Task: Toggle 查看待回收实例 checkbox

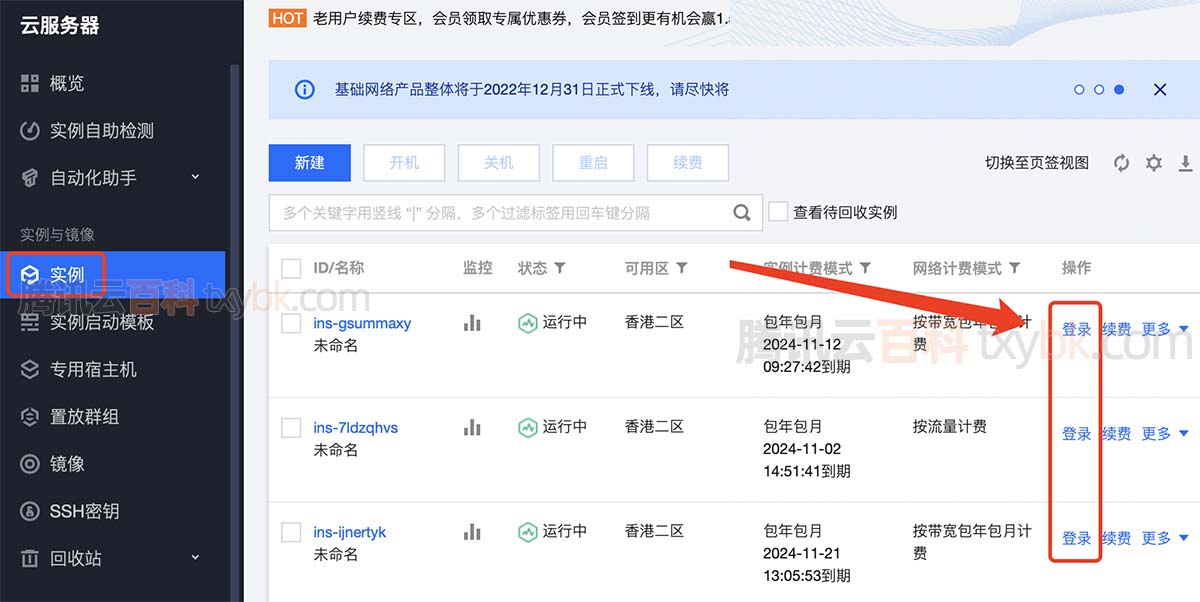Action: tap(779, 212)
